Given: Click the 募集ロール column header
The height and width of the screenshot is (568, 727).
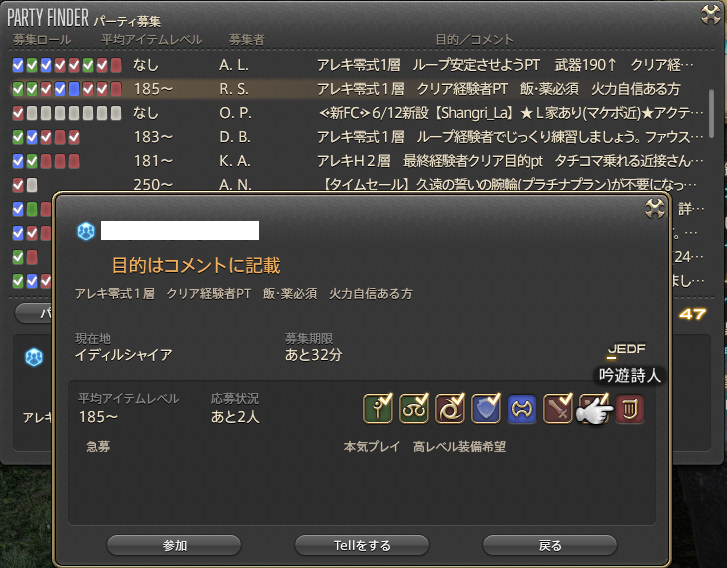Looking at the screenshot, I should (42, 40).
